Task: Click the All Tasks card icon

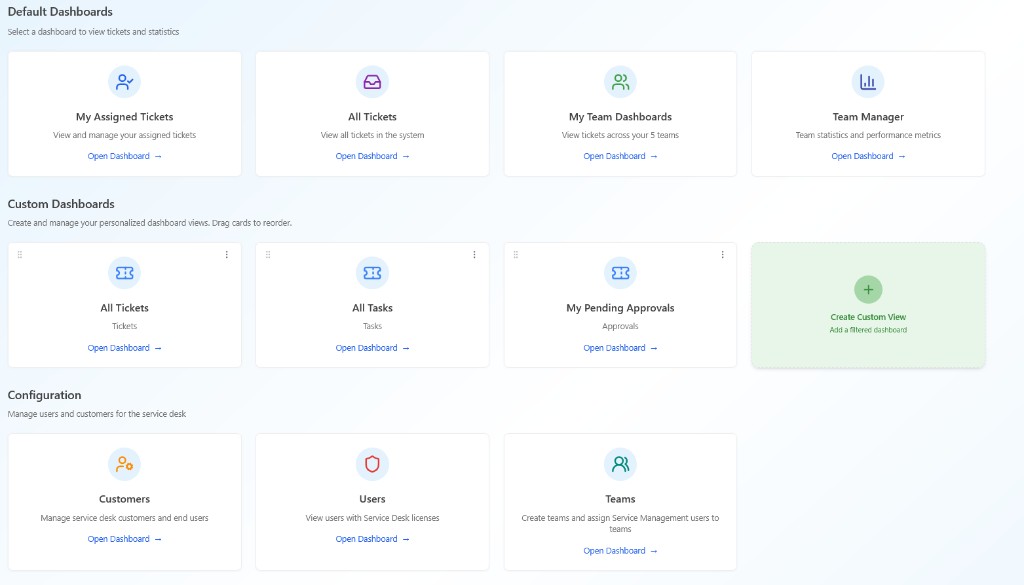Action: 372,272
